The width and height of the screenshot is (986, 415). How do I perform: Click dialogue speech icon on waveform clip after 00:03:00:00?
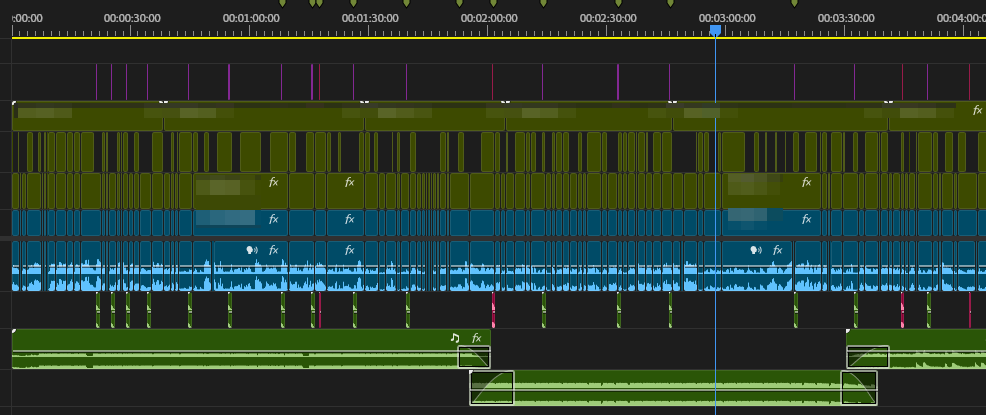pos(756,250)
